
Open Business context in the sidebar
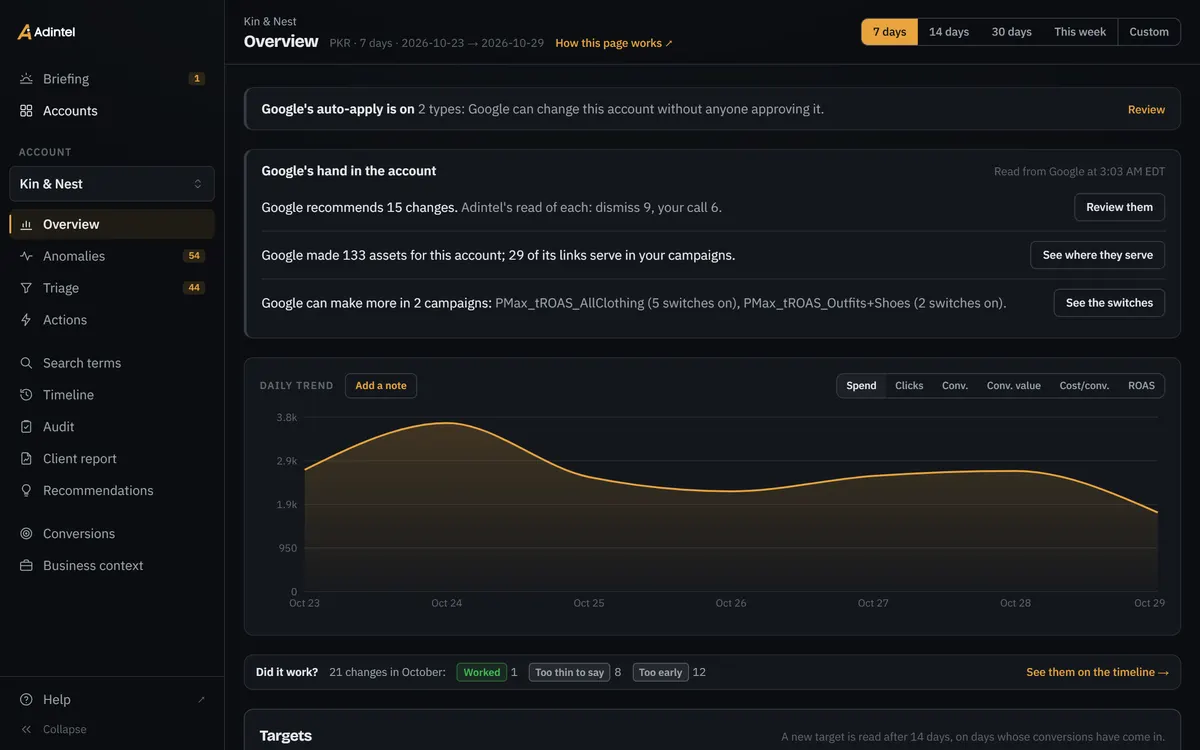[112, 566]
